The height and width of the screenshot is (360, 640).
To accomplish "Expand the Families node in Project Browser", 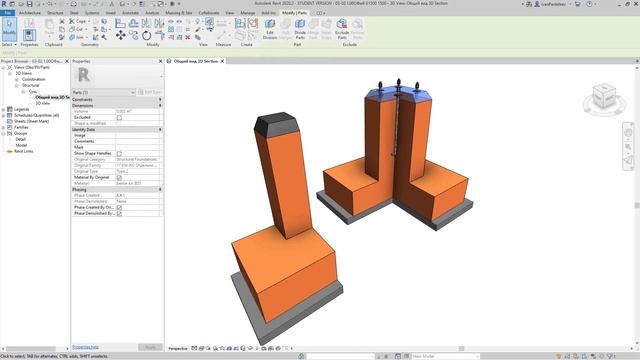I will pyautogui.click(x=3, y=127).
